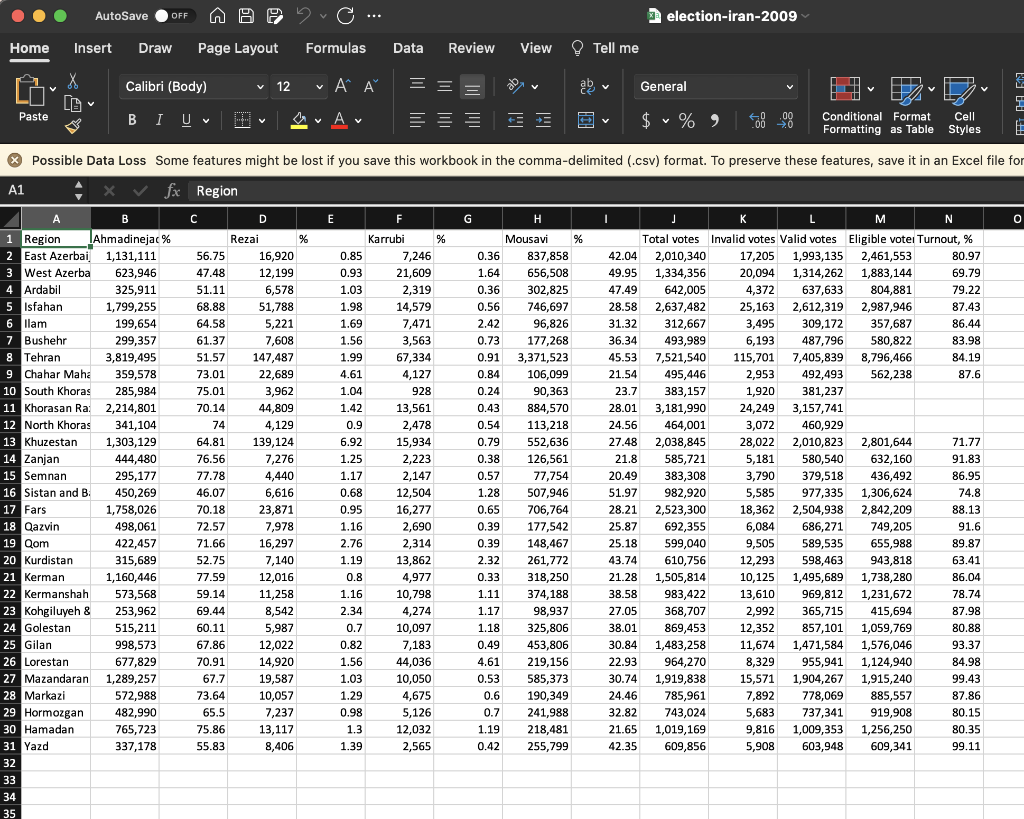The image size is (1024, 819).
Task: Apply Percent Style format
Action: (687, 121)
